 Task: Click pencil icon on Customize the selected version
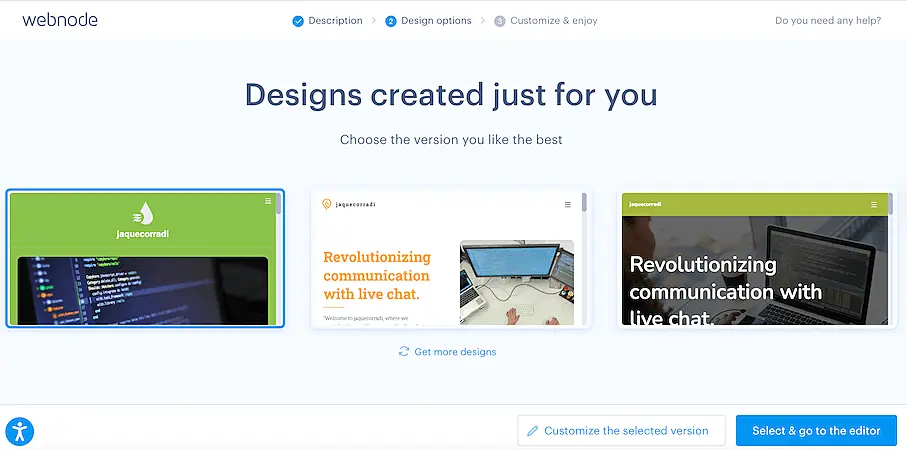click(533, 431)
